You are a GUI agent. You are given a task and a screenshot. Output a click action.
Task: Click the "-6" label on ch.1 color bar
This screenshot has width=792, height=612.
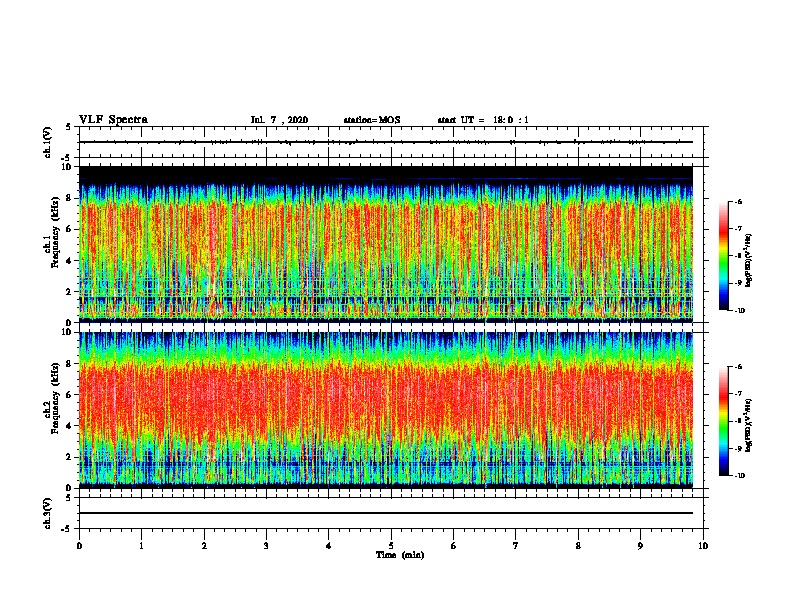click(738, 202)
